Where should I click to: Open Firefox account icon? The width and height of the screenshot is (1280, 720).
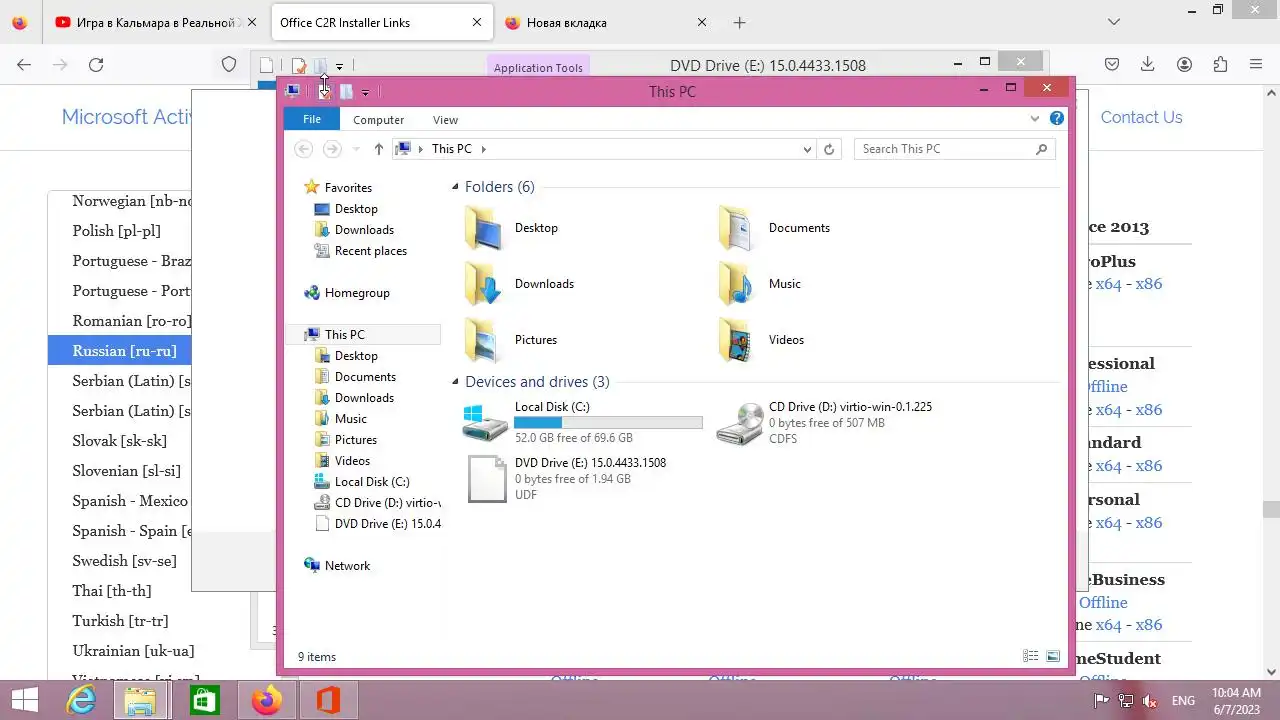pyautogui.click(x=1184, y=65)
